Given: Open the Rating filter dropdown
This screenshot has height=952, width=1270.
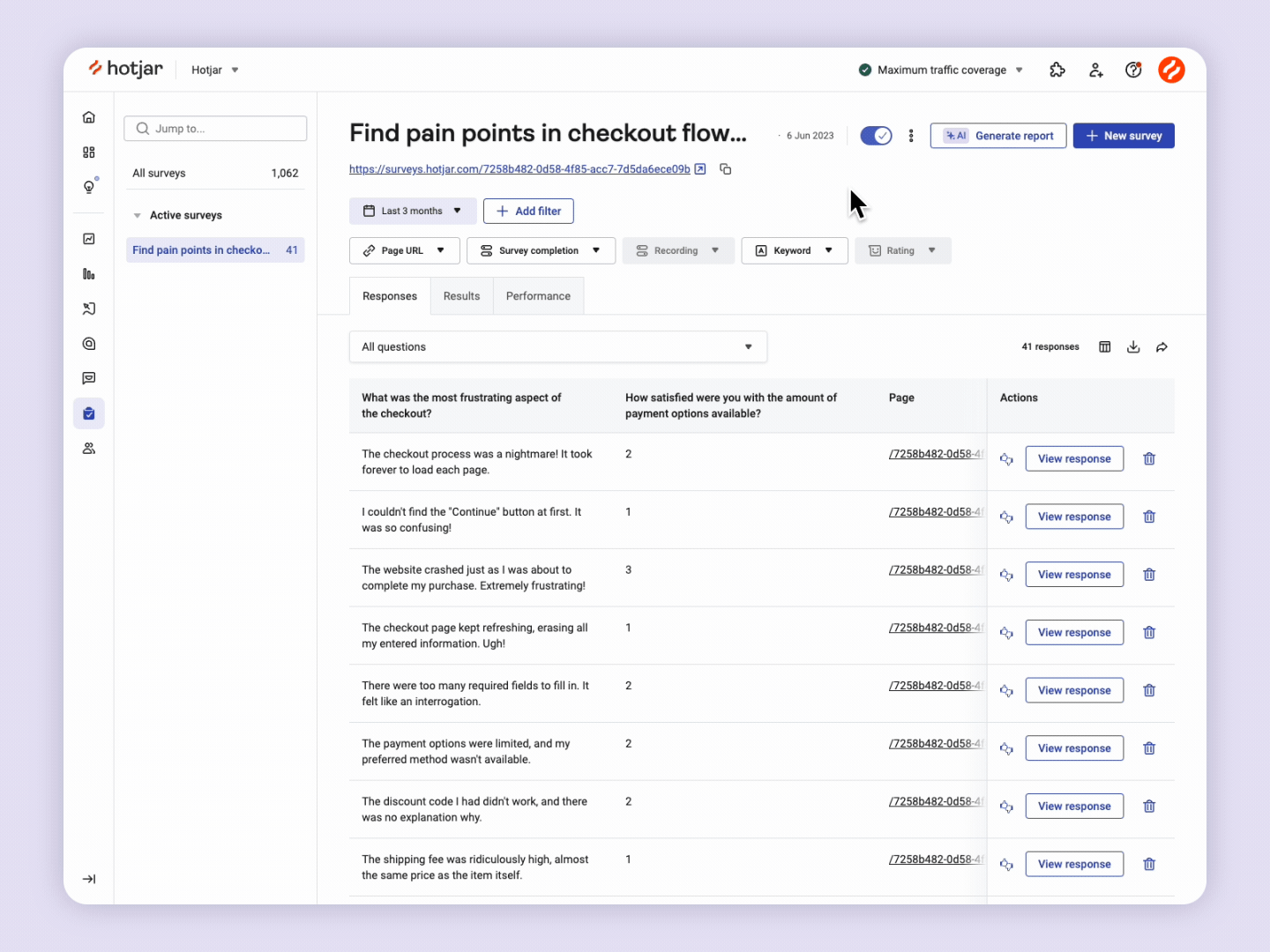Looking at the screenshot, I should (903, 250).
